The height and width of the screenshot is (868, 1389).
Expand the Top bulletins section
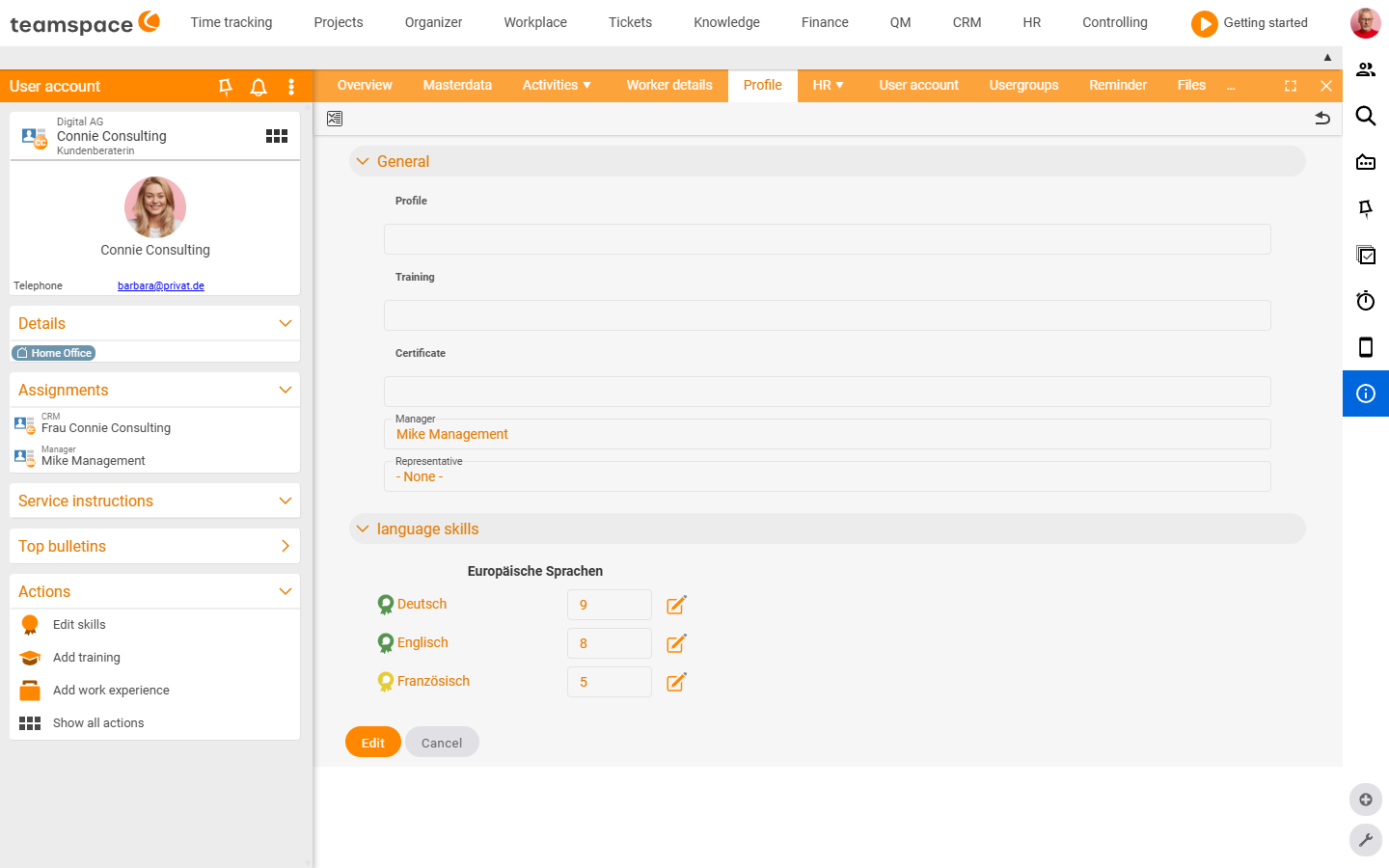pos(286,546)
